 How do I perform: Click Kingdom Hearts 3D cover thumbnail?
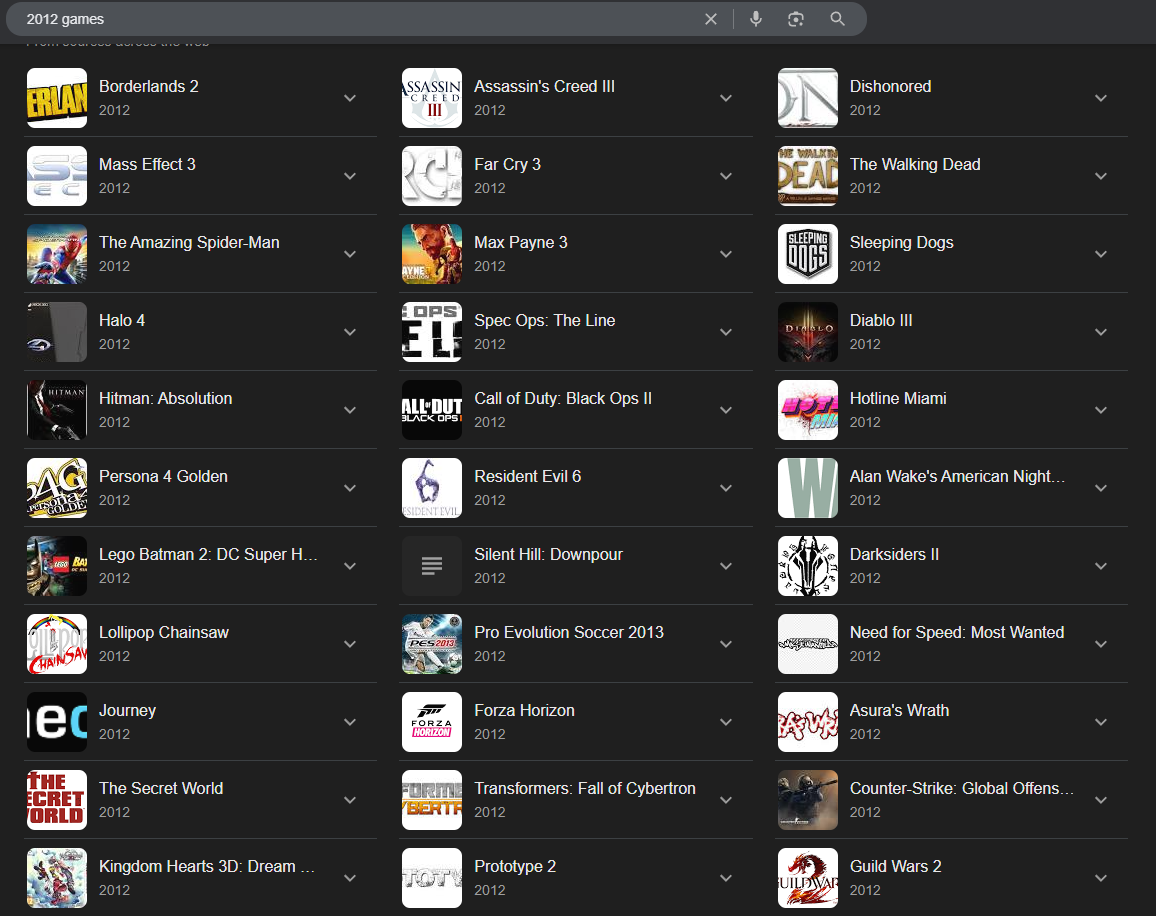[x=57, y=878]
